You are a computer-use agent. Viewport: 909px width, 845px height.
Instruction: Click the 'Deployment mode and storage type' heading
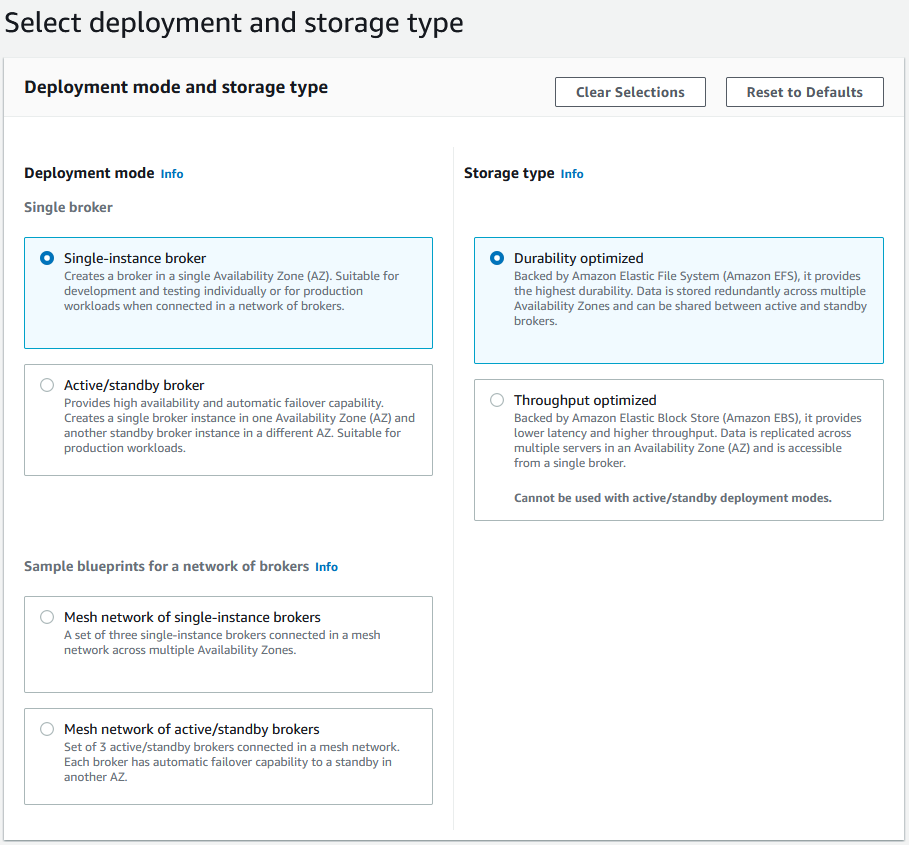tap(176, 87)
